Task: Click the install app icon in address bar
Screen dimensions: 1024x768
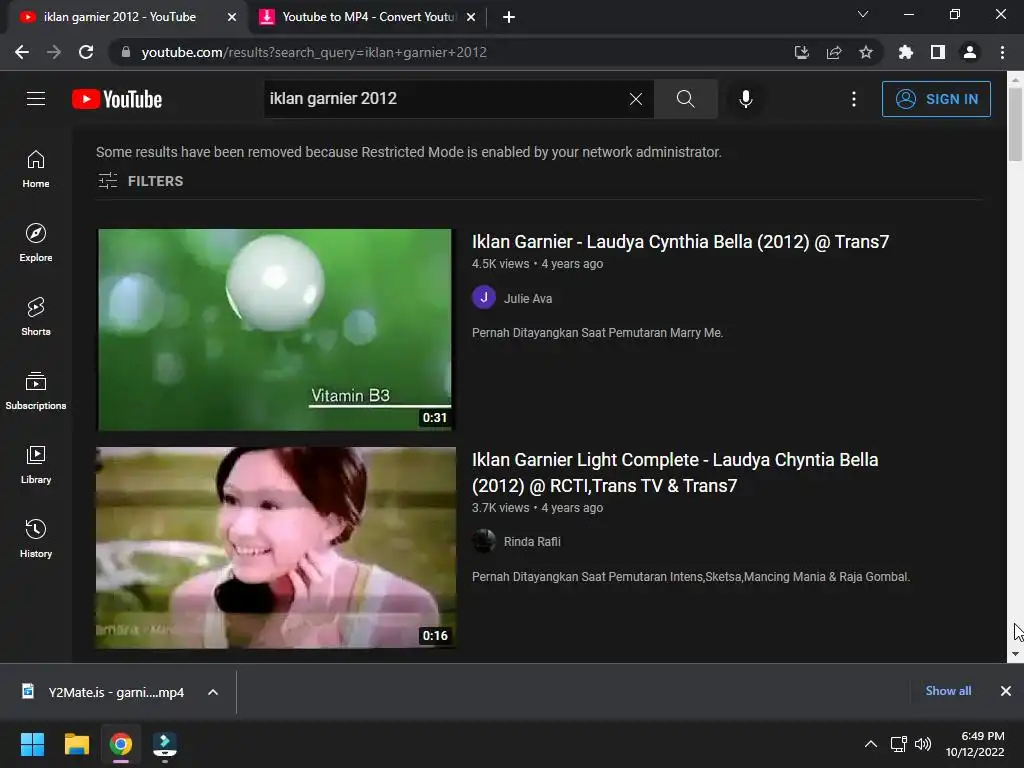Action: [801, 52]
